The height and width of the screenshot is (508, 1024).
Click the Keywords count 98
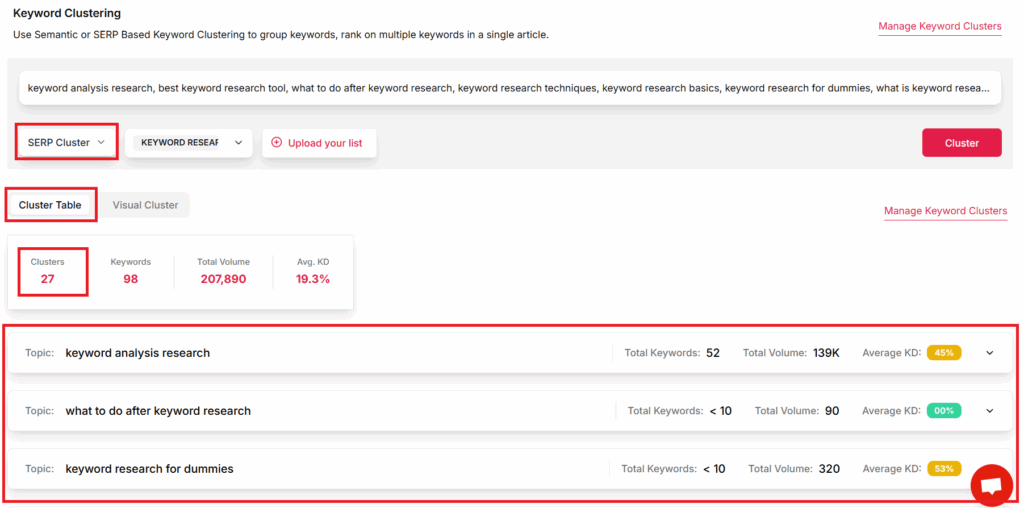tap(131, 279)
